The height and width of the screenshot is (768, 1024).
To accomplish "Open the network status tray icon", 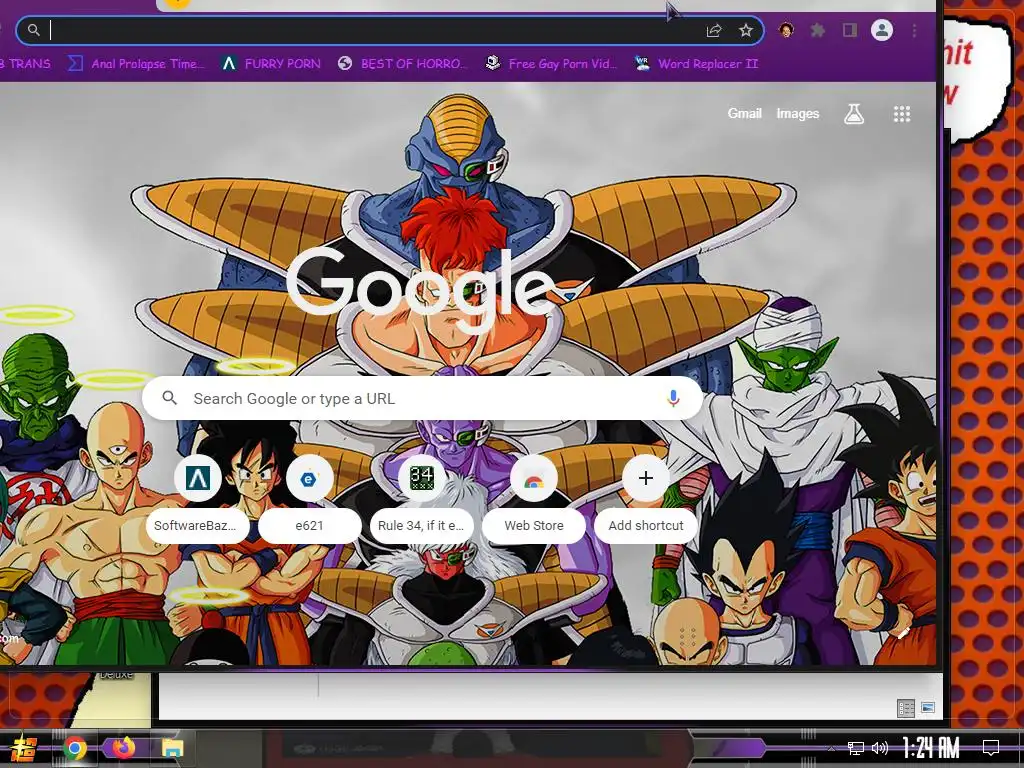I will (x=856, y=748).
